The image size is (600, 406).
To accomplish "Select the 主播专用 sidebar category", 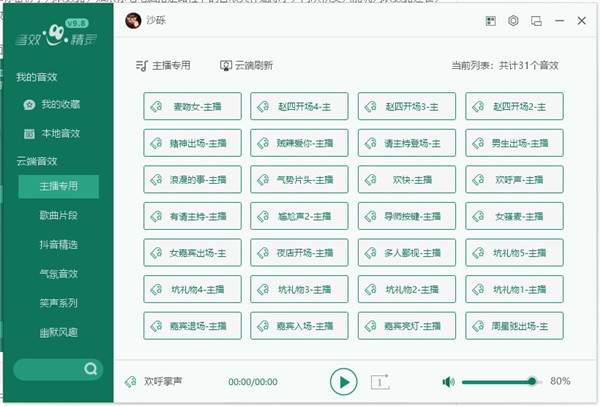I will click(x=59, y=186).
